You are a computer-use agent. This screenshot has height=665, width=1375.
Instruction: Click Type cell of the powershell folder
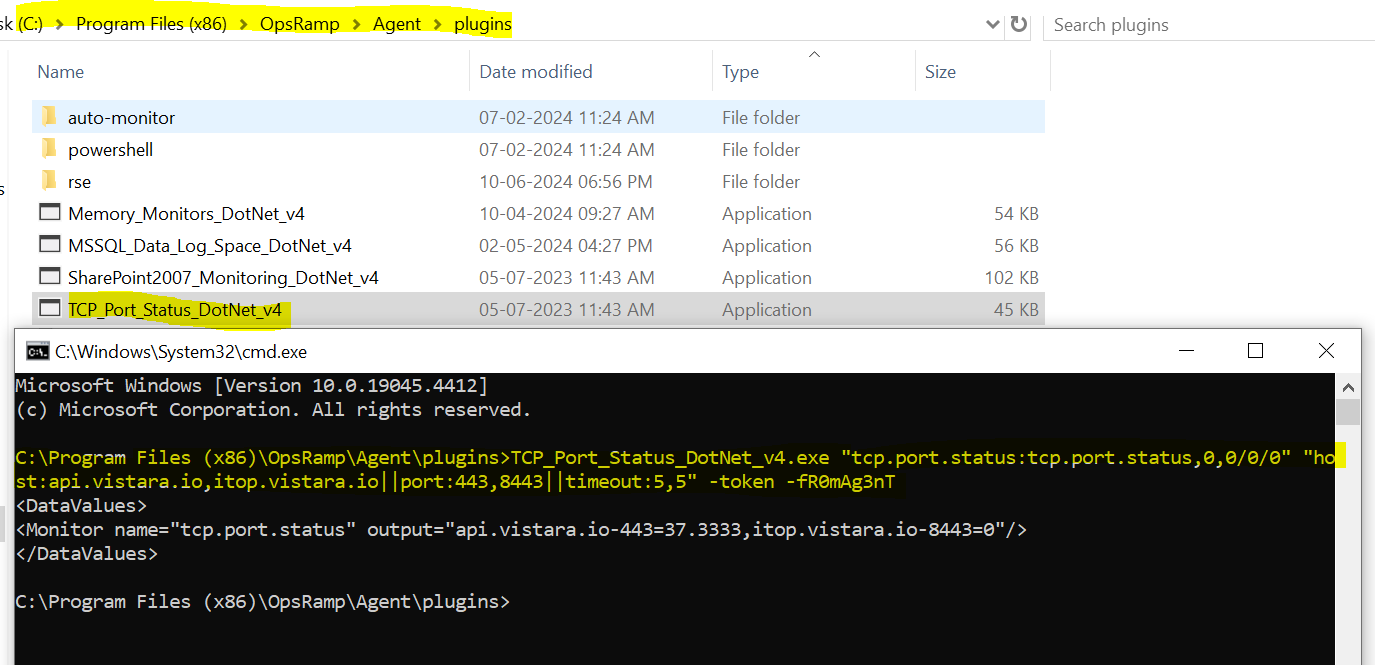pyautogui.click(x=761, y=149)
